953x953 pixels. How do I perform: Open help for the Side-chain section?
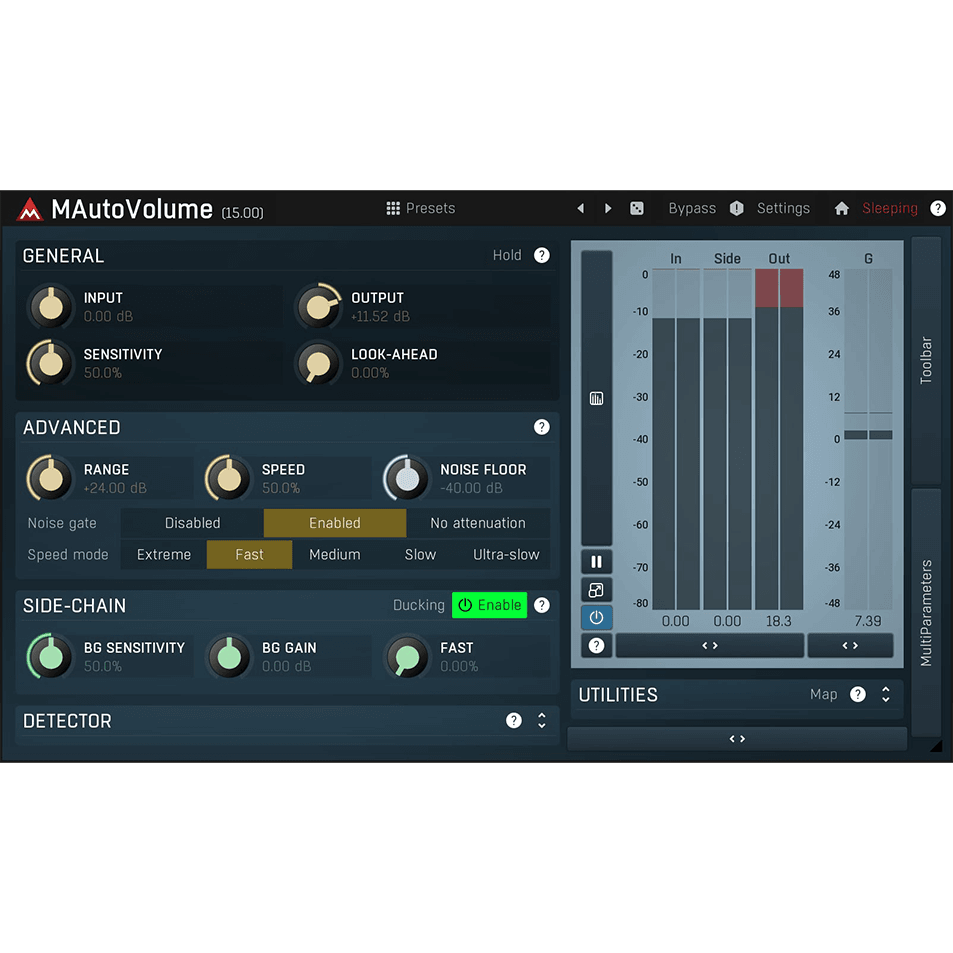click(x=542, y=605)
